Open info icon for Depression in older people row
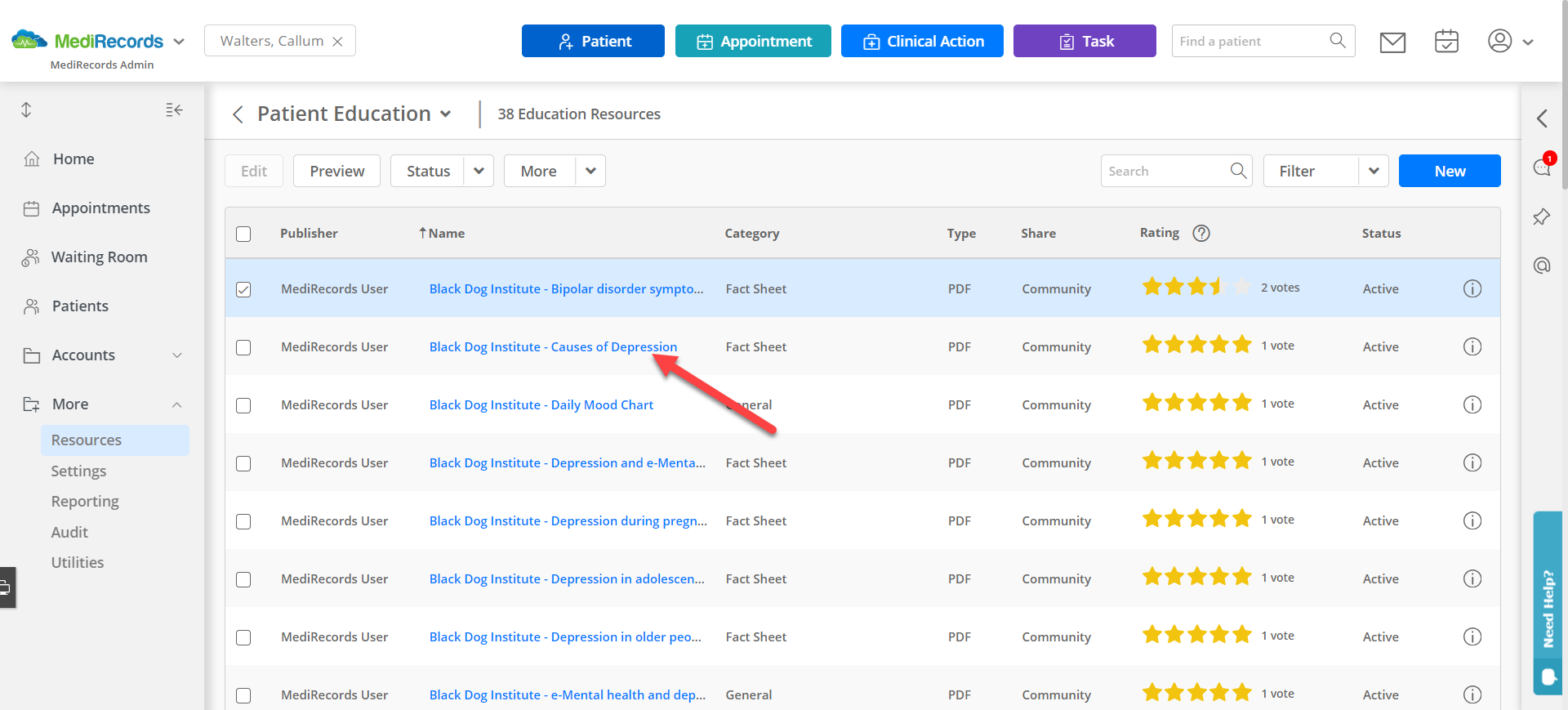Image resolution: width=1568 pixels, height=710 pixels. click(1472, 636)
